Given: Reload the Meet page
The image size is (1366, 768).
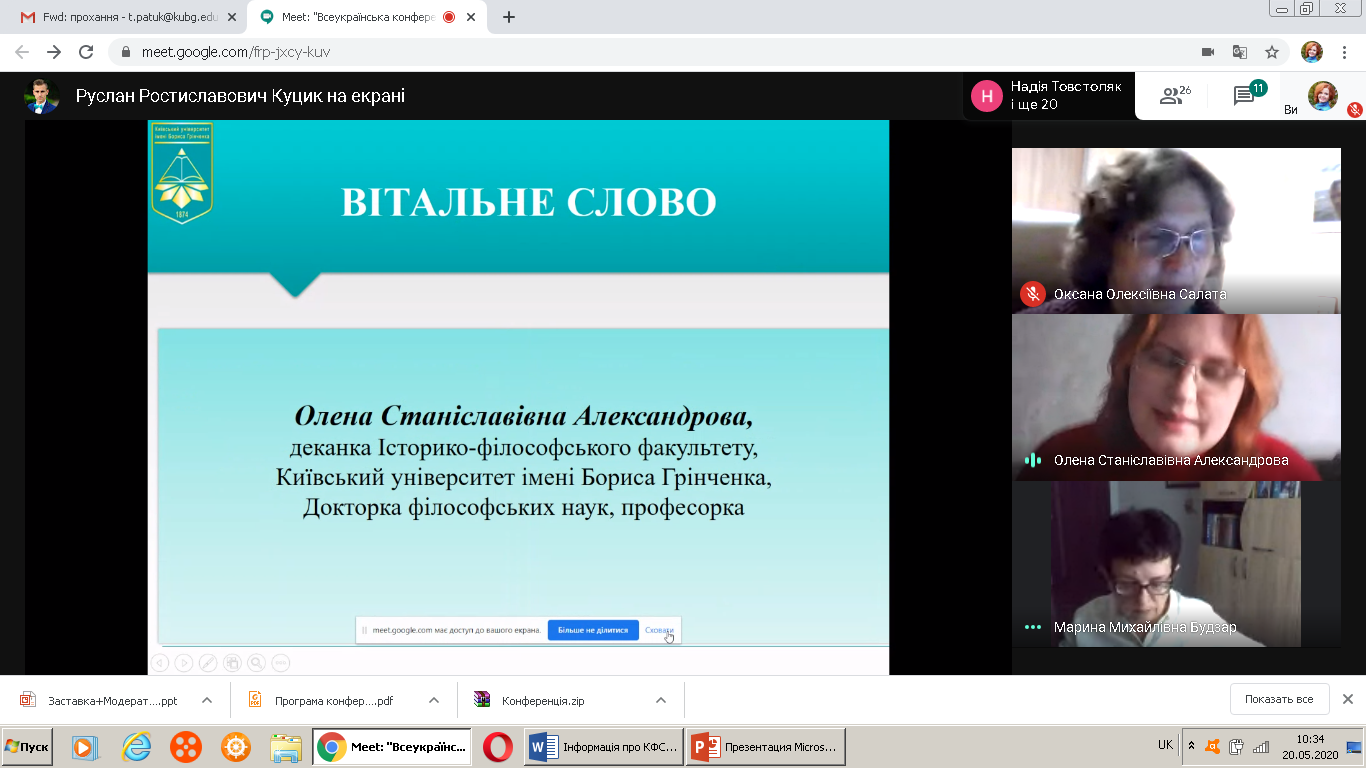Looking at the screenshot, I should coord(86,52).
